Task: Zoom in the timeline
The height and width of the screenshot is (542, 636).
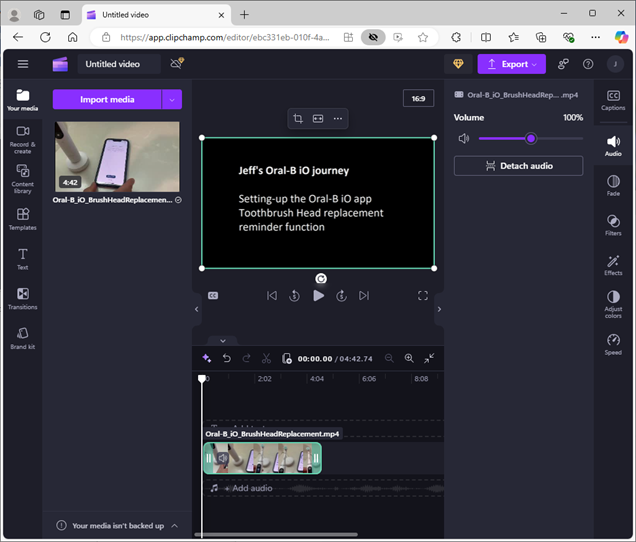Action: [409, 358]
